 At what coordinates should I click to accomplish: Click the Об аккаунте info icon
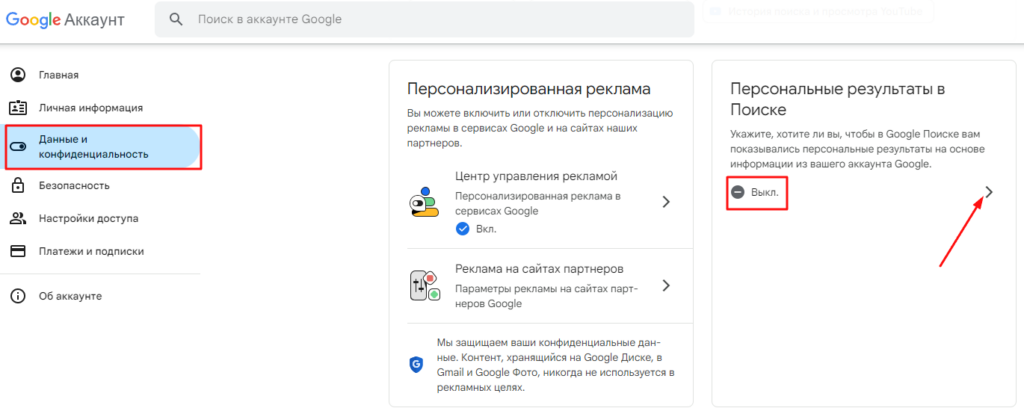[18, 296]
